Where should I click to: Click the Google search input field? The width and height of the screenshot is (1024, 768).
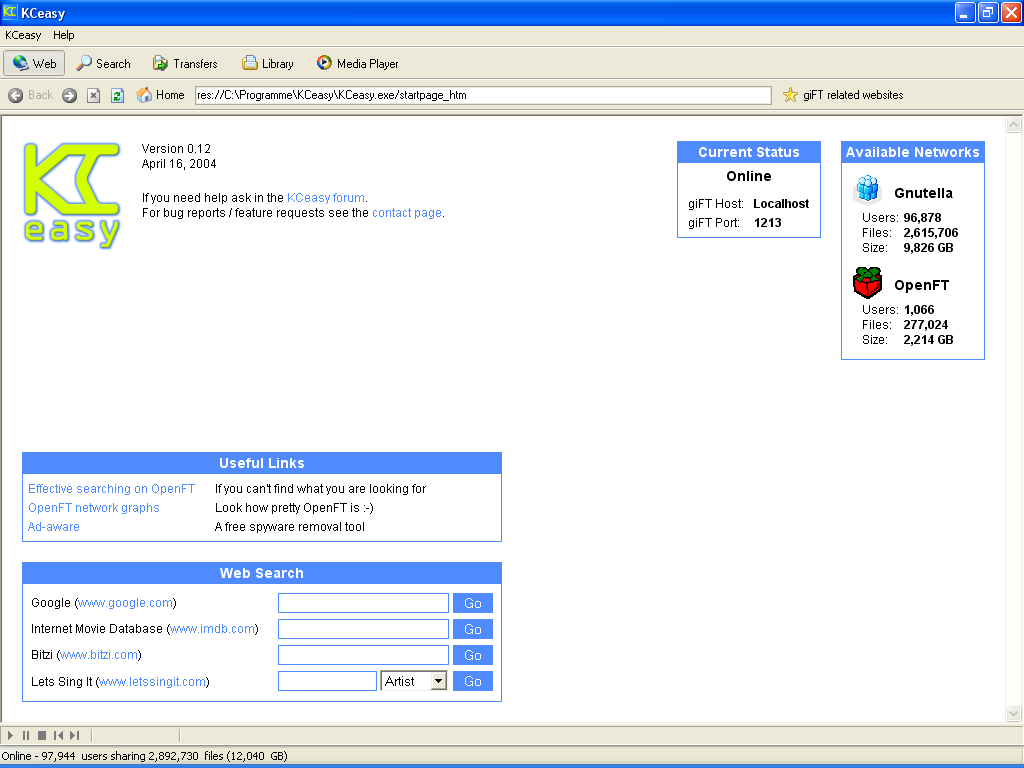pos(363,603)
